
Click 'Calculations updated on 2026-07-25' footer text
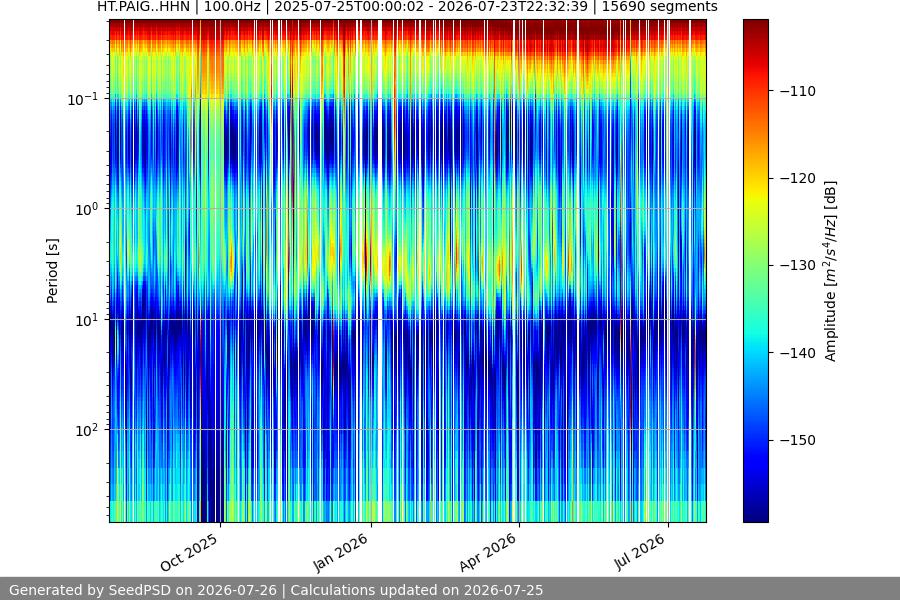417,590
